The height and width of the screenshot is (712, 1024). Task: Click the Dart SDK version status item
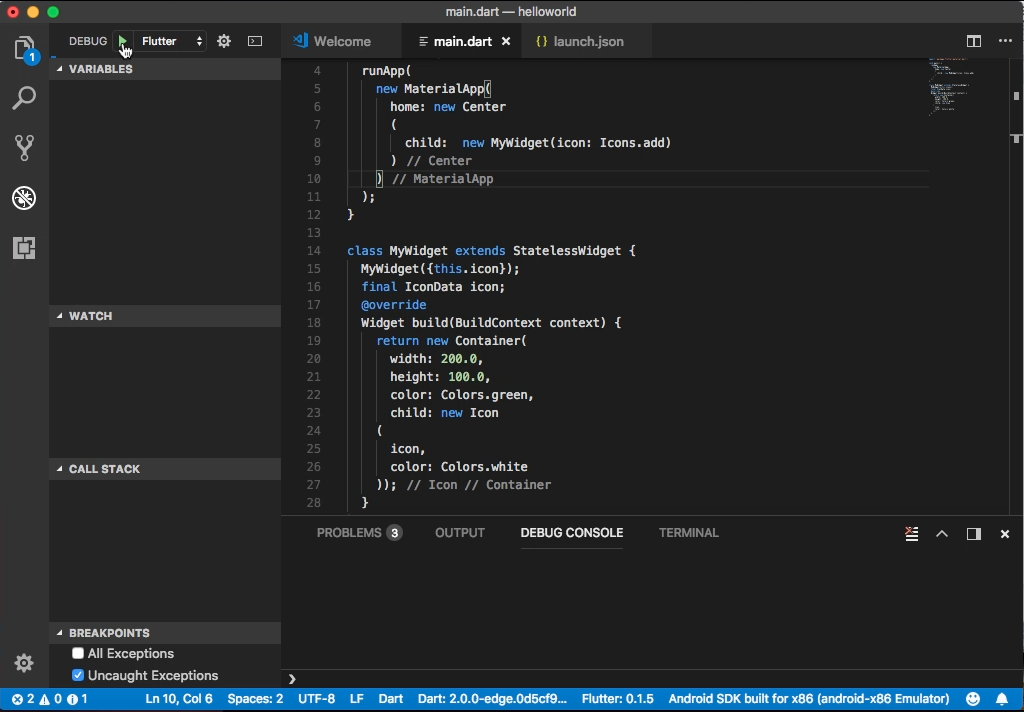point(492,699)
